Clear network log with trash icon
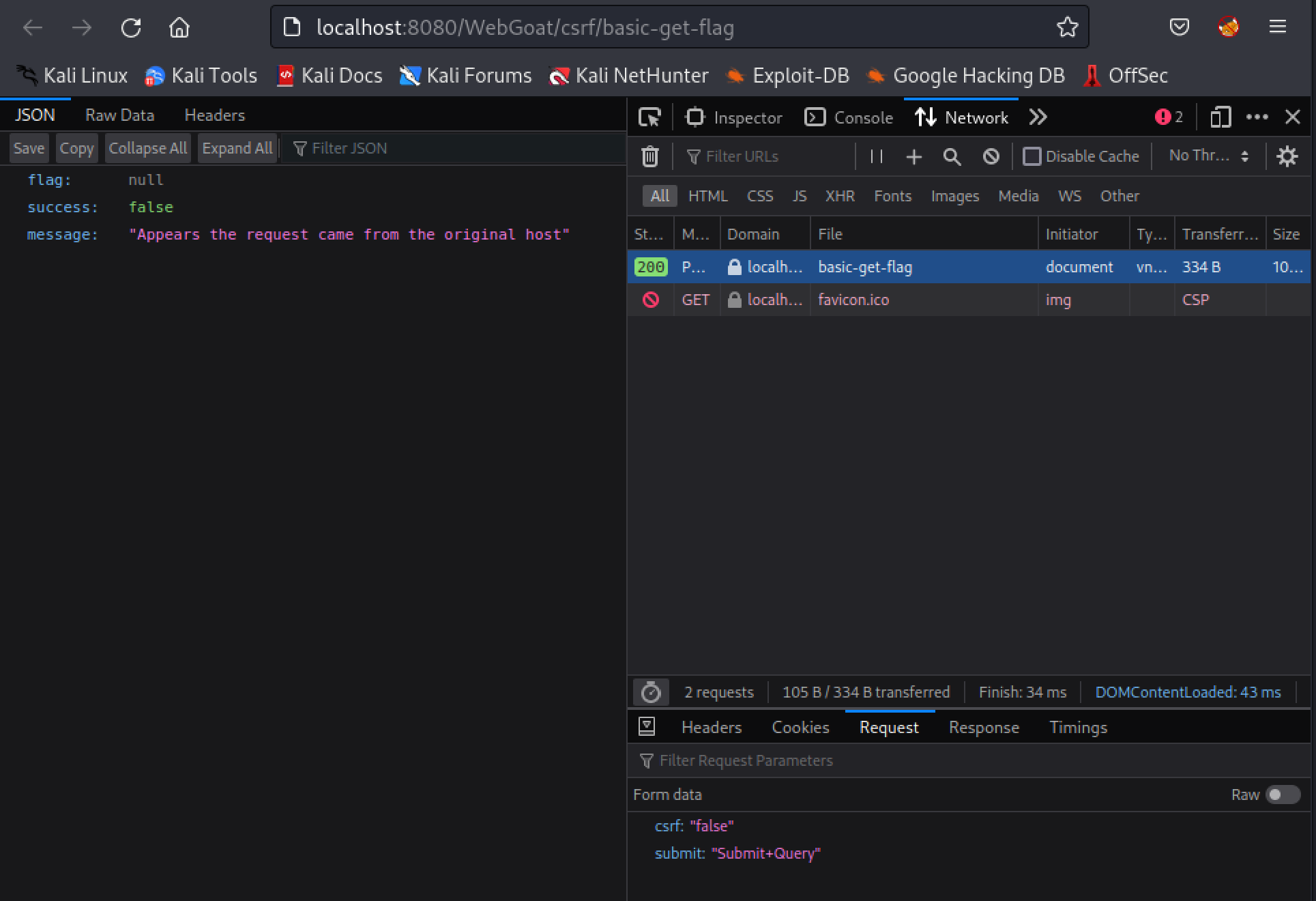Image resolution: width=1316 pixels, height=901 pixels. pos(649,156)
